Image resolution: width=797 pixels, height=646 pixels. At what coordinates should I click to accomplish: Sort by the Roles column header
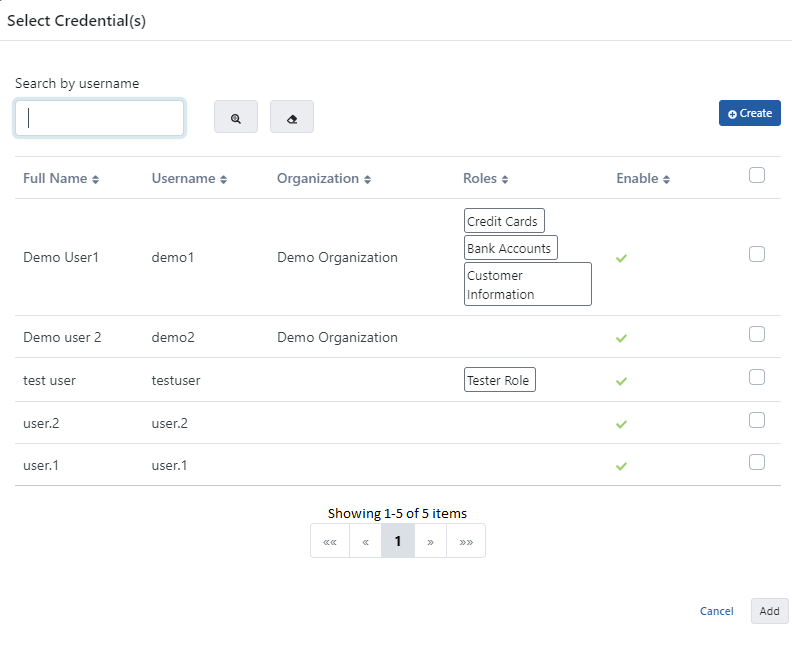click(486, 179)
